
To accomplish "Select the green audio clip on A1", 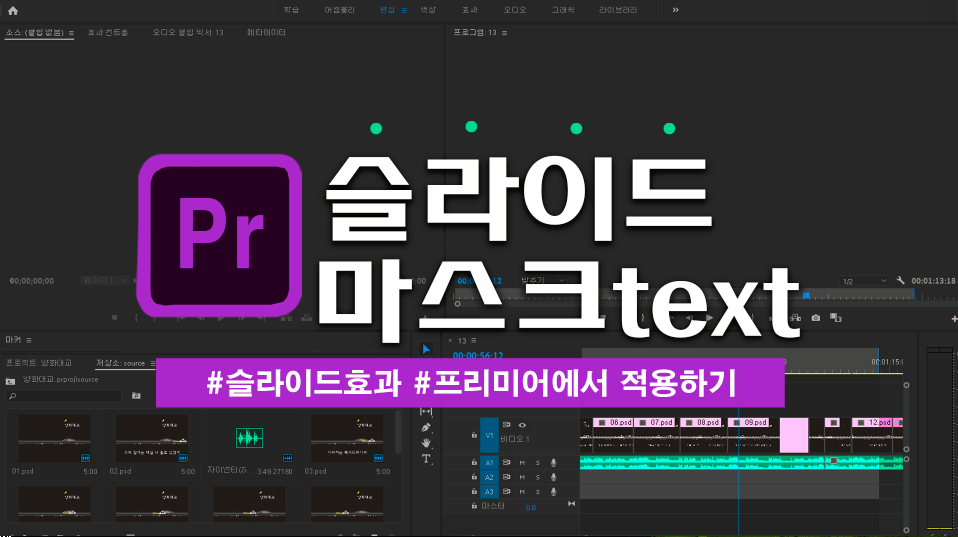I will tap(741, 462).
